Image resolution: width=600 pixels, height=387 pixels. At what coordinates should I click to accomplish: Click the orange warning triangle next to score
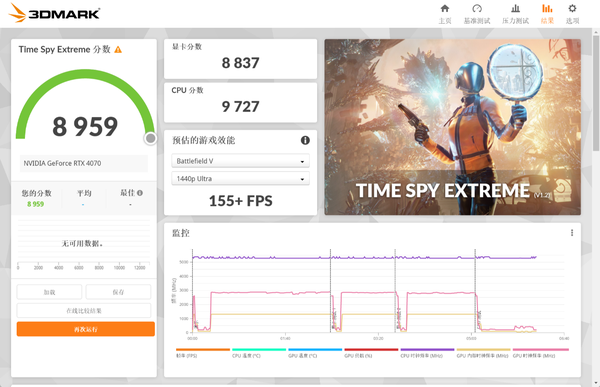pos(118,49)
